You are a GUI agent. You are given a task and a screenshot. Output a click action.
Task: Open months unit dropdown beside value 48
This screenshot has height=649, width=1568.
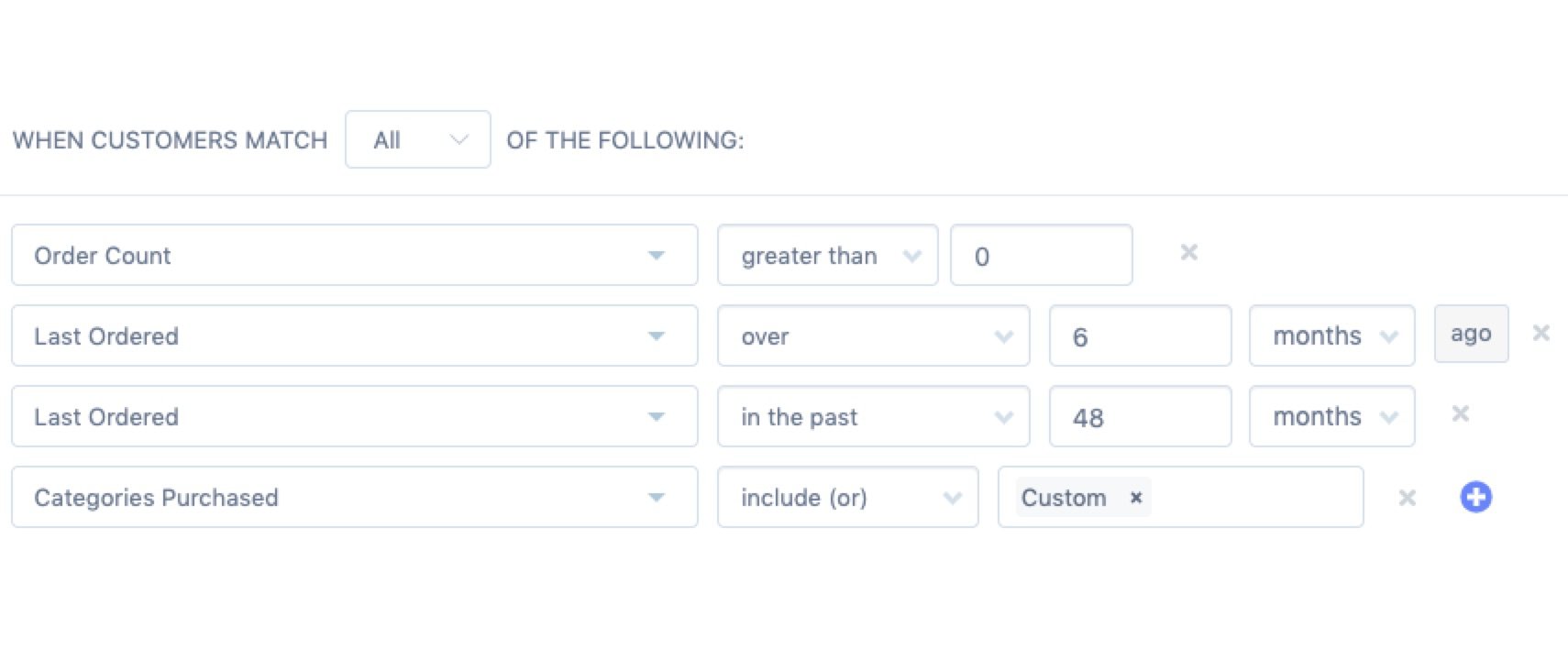coord(1331,416)
